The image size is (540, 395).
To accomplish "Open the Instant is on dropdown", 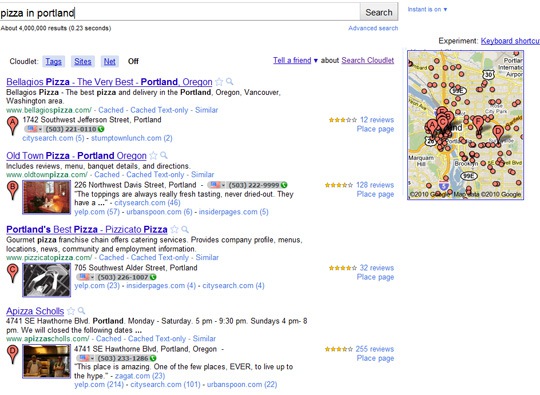I will click(x=427, y=9).
